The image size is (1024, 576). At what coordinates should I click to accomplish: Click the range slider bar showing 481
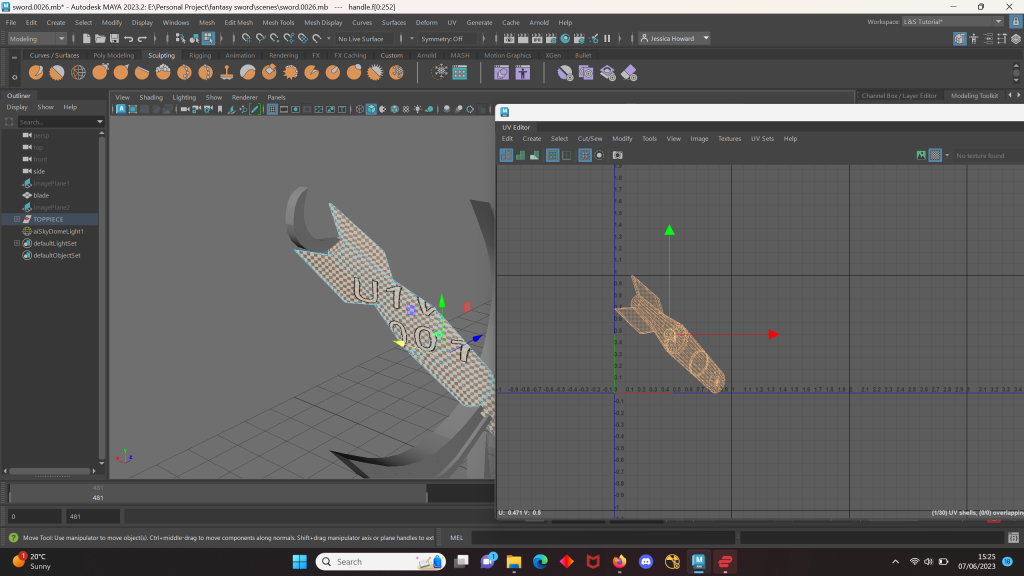point(218,493)
